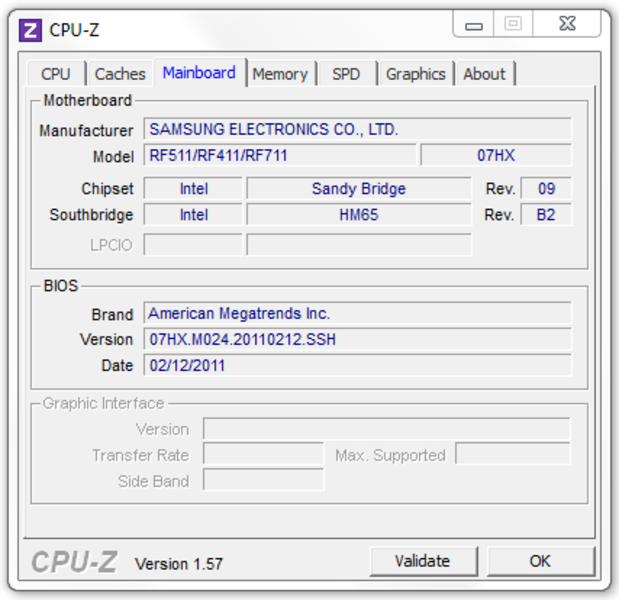This screenshot has width=619, height=600.
Task: Click the empty Side Band field
Action: coord(263,480)
